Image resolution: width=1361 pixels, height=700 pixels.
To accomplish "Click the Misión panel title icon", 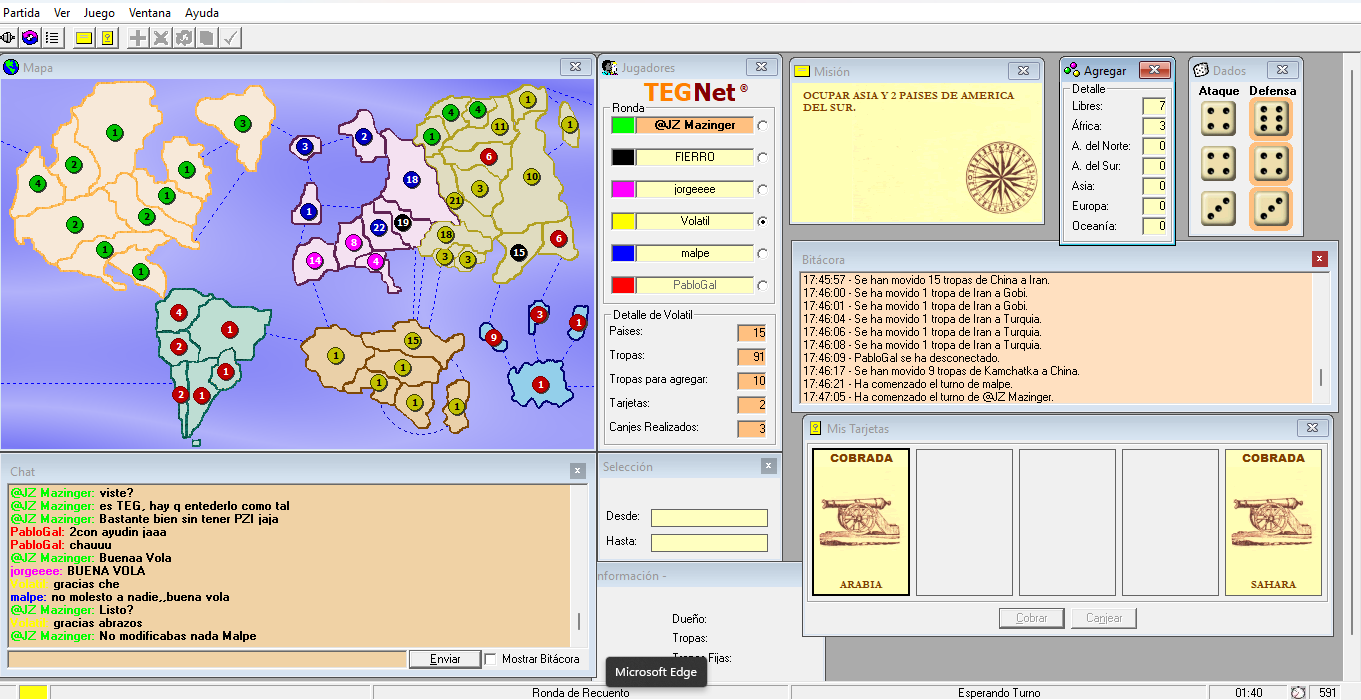I will click(x=801, y=71).
